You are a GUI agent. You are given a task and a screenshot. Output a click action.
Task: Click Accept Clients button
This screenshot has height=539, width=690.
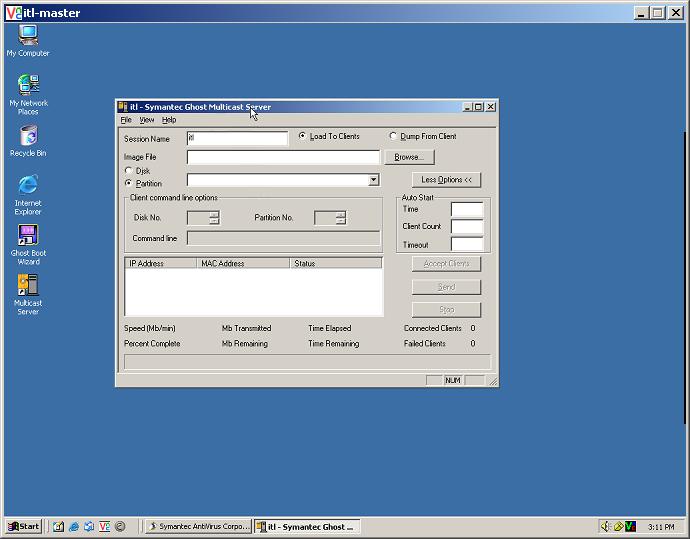(446, 264)
